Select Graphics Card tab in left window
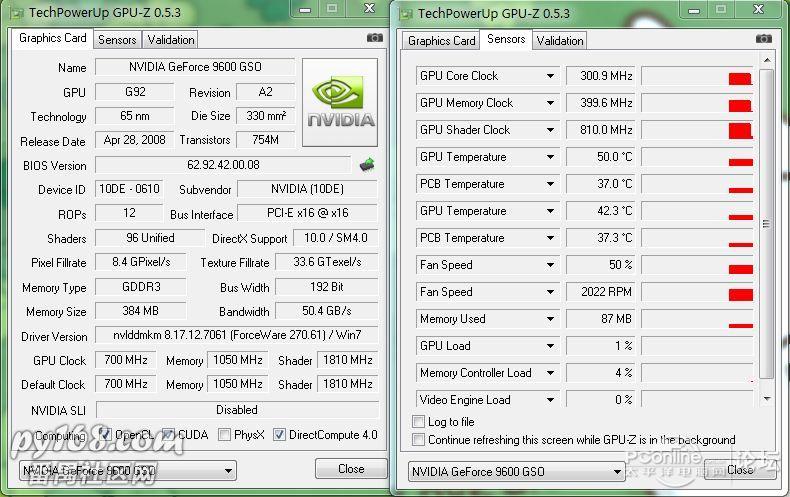This screenshot has width=790, height=497. [x=52, y=38]
